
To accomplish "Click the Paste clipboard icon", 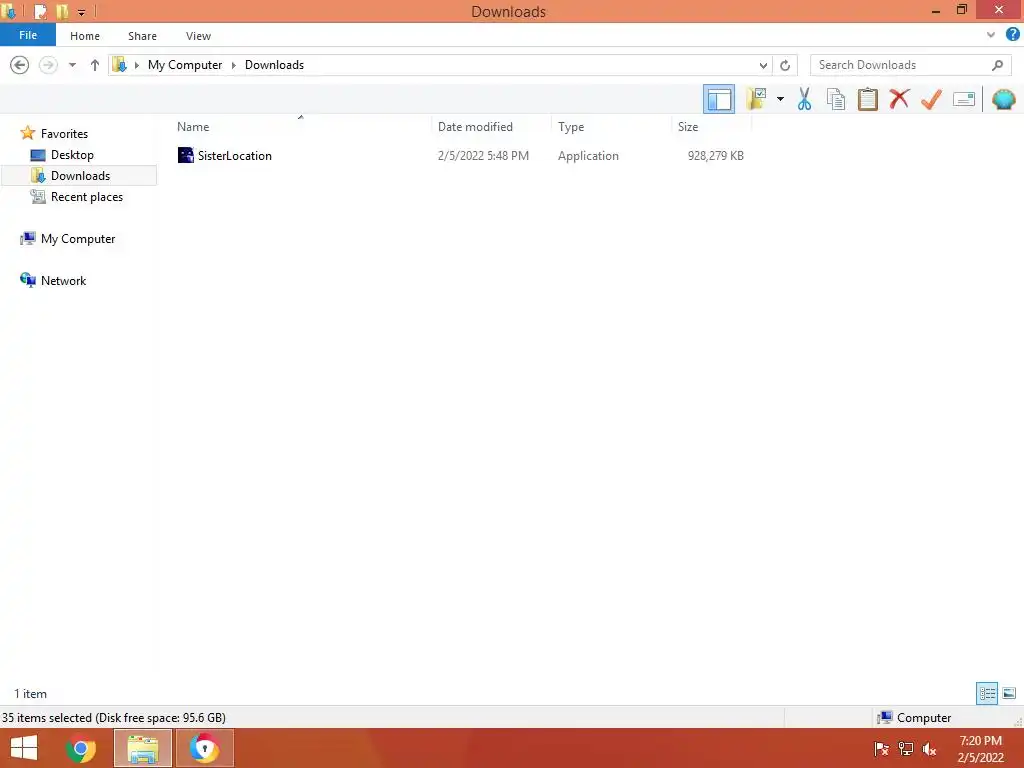I will (867, 99).
